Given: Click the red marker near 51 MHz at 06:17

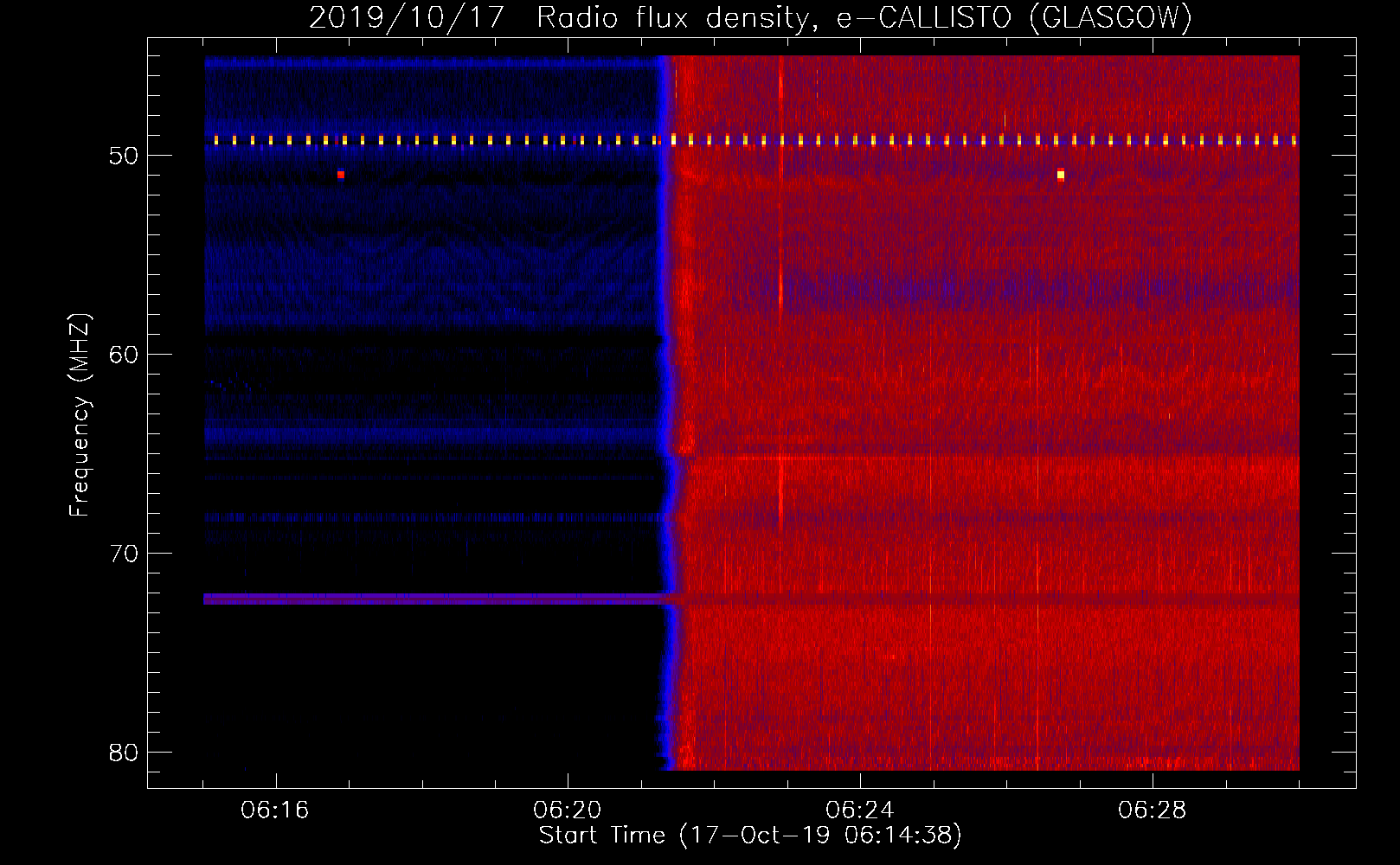Looking at the screenshot, I should pyautogui.click(x=341, y=175).
